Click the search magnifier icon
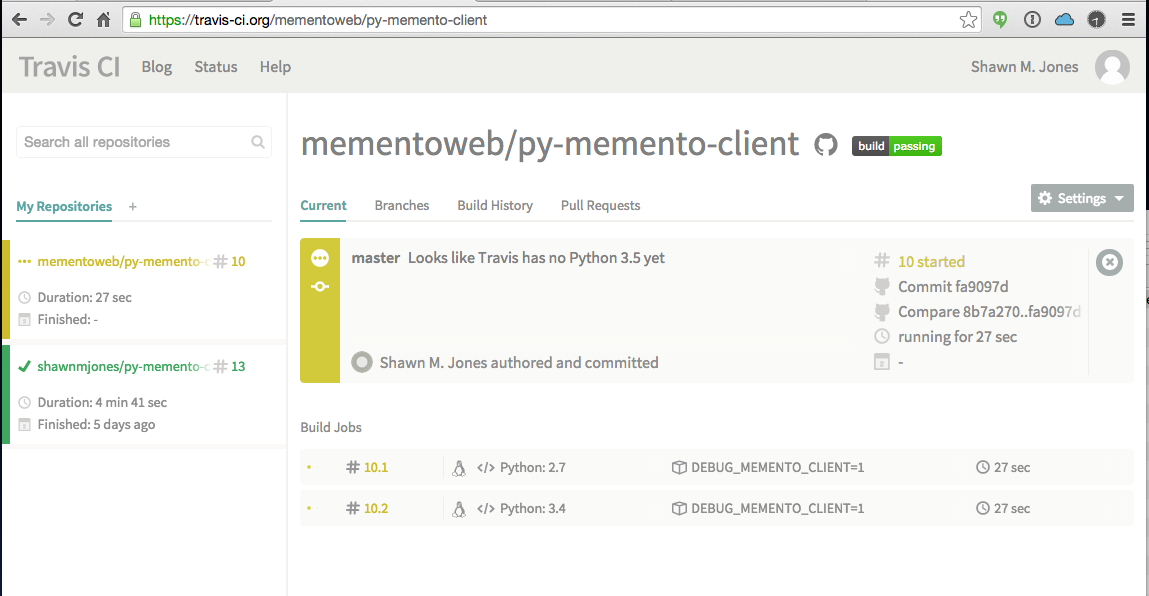This screenshot has width=1149, height=596. coord(258,142)
